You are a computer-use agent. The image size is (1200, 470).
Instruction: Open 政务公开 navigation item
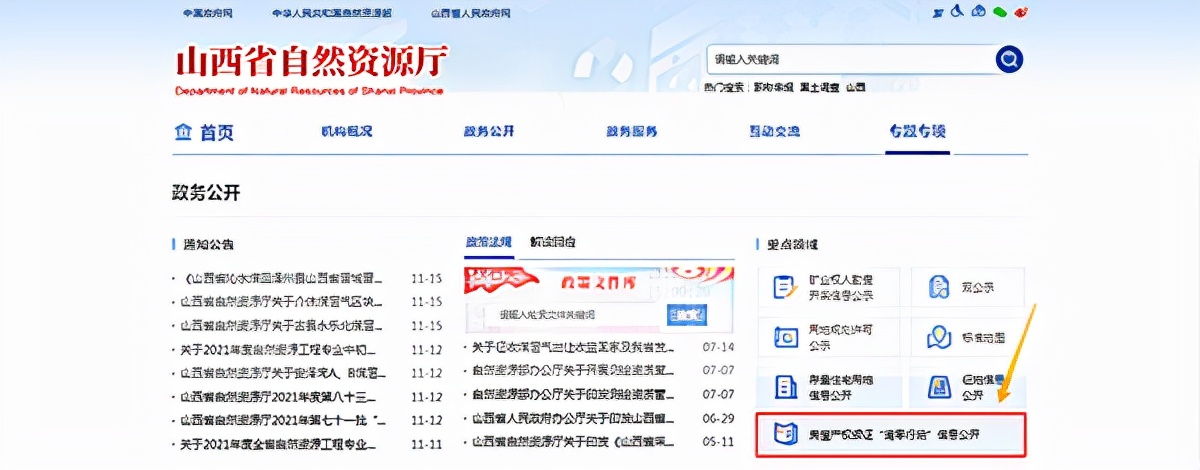click(x=489, y=132)
